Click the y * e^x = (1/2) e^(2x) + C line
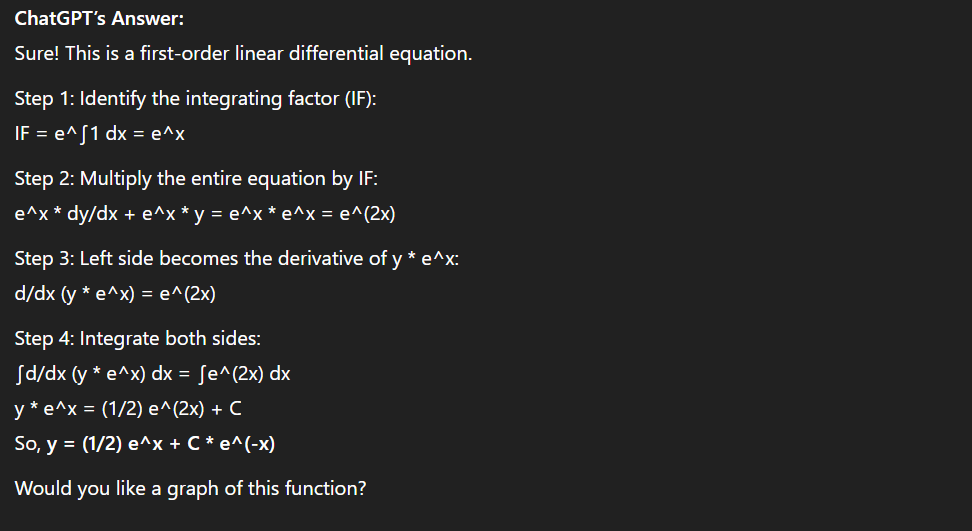 [128, 409]
